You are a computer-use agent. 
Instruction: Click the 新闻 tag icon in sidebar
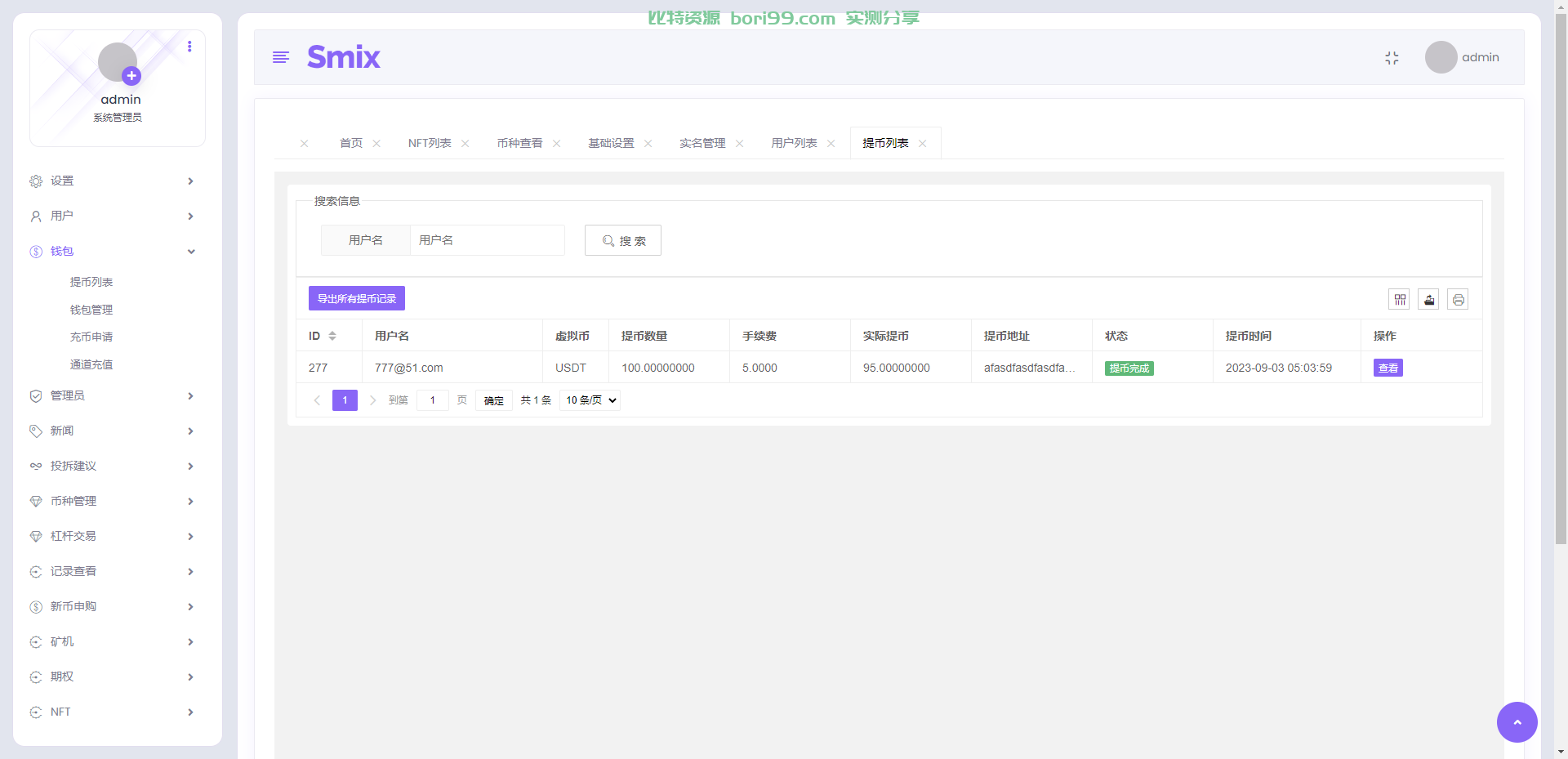[36, 431]
